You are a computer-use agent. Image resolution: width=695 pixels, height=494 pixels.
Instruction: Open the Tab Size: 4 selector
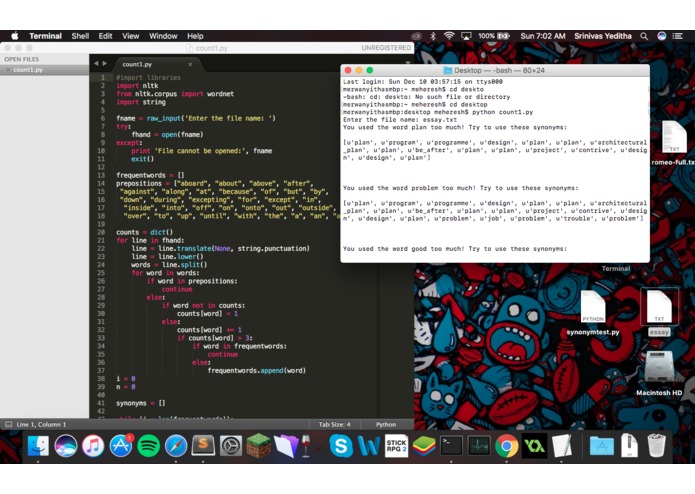(334, 424)
